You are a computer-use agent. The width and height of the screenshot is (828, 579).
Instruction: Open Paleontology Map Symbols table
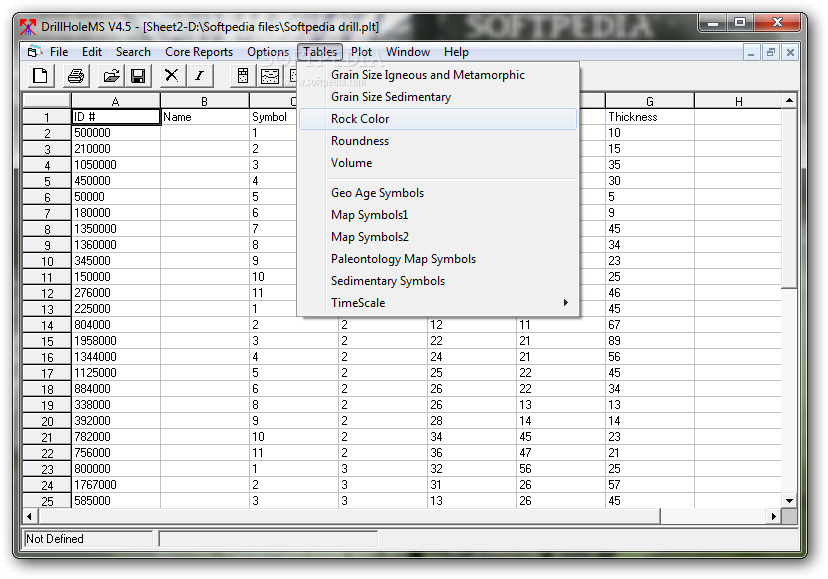coord(438,259)
